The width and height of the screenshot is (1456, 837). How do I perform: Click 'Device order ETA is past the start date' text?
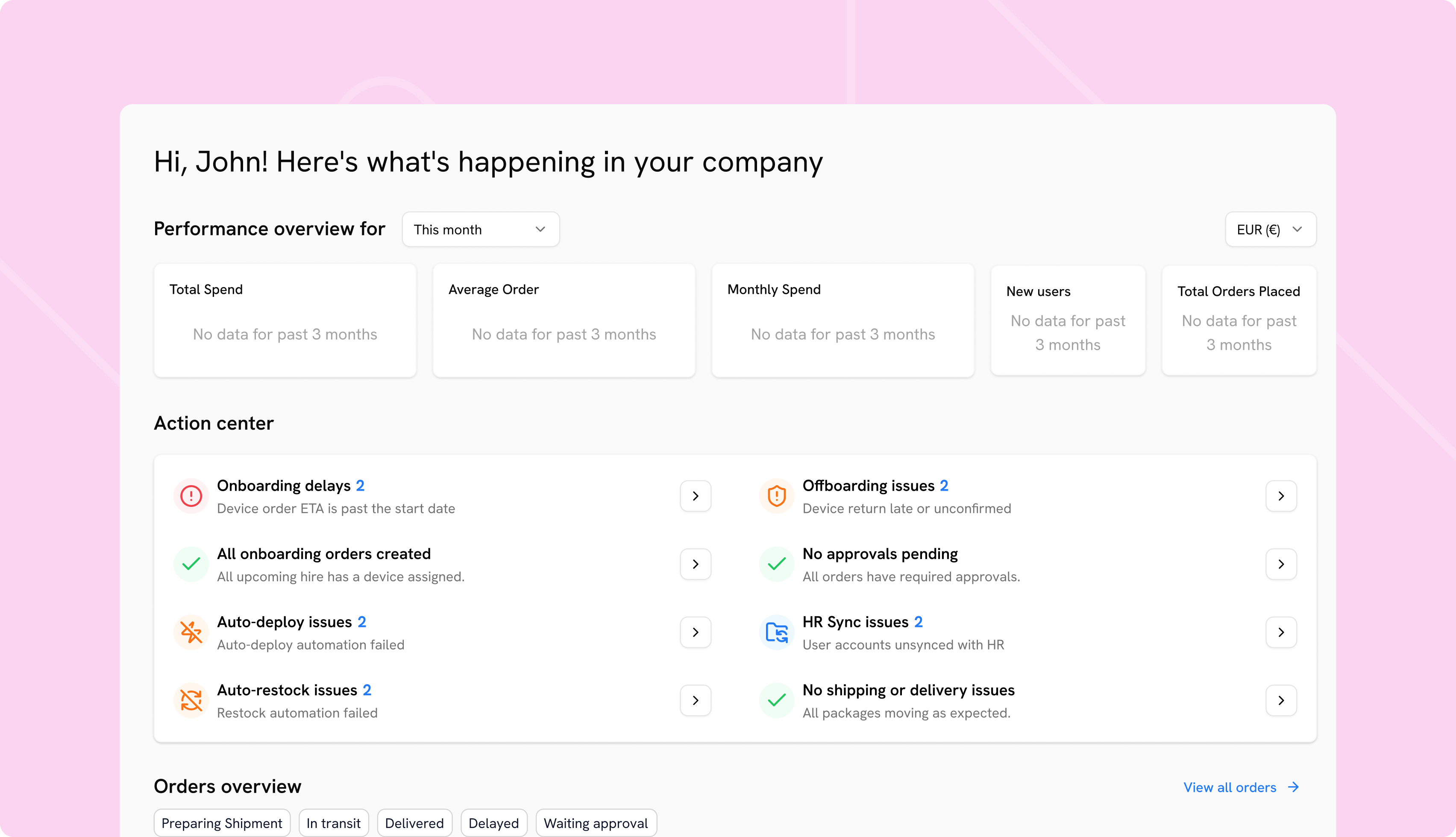[x=336, y=509]
